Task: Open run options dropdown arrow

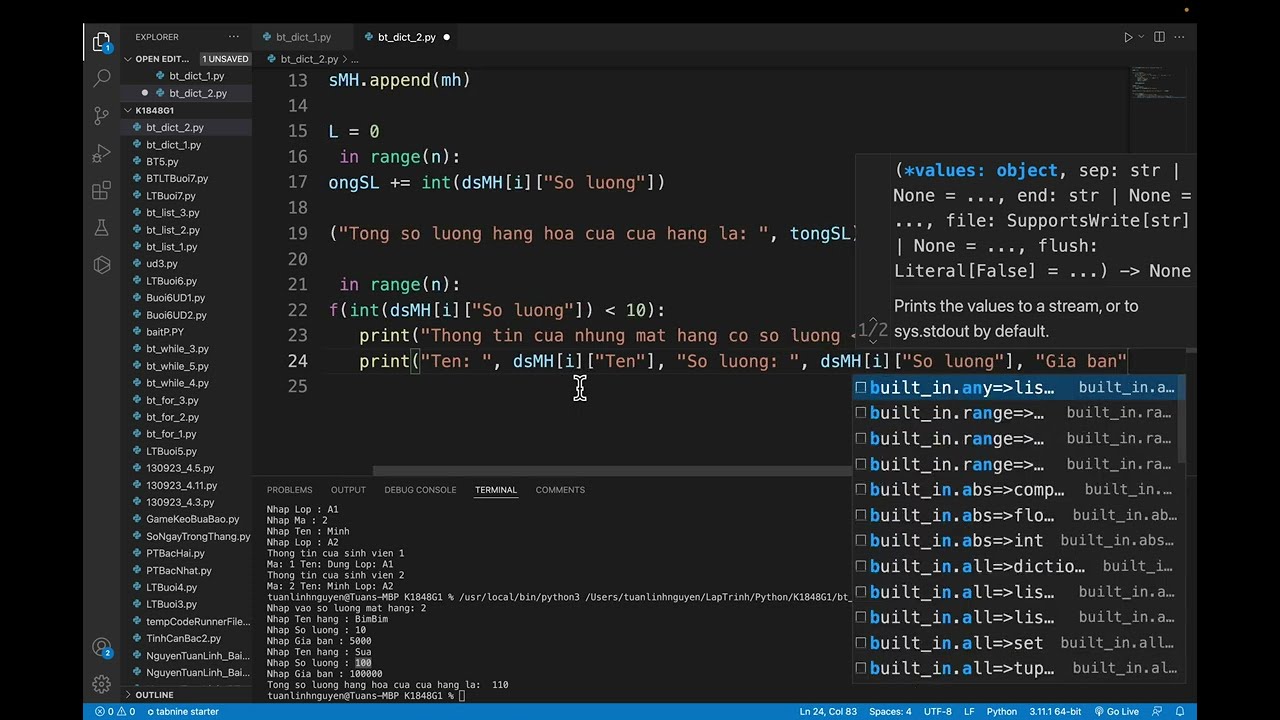Action: pos(1141,37)
